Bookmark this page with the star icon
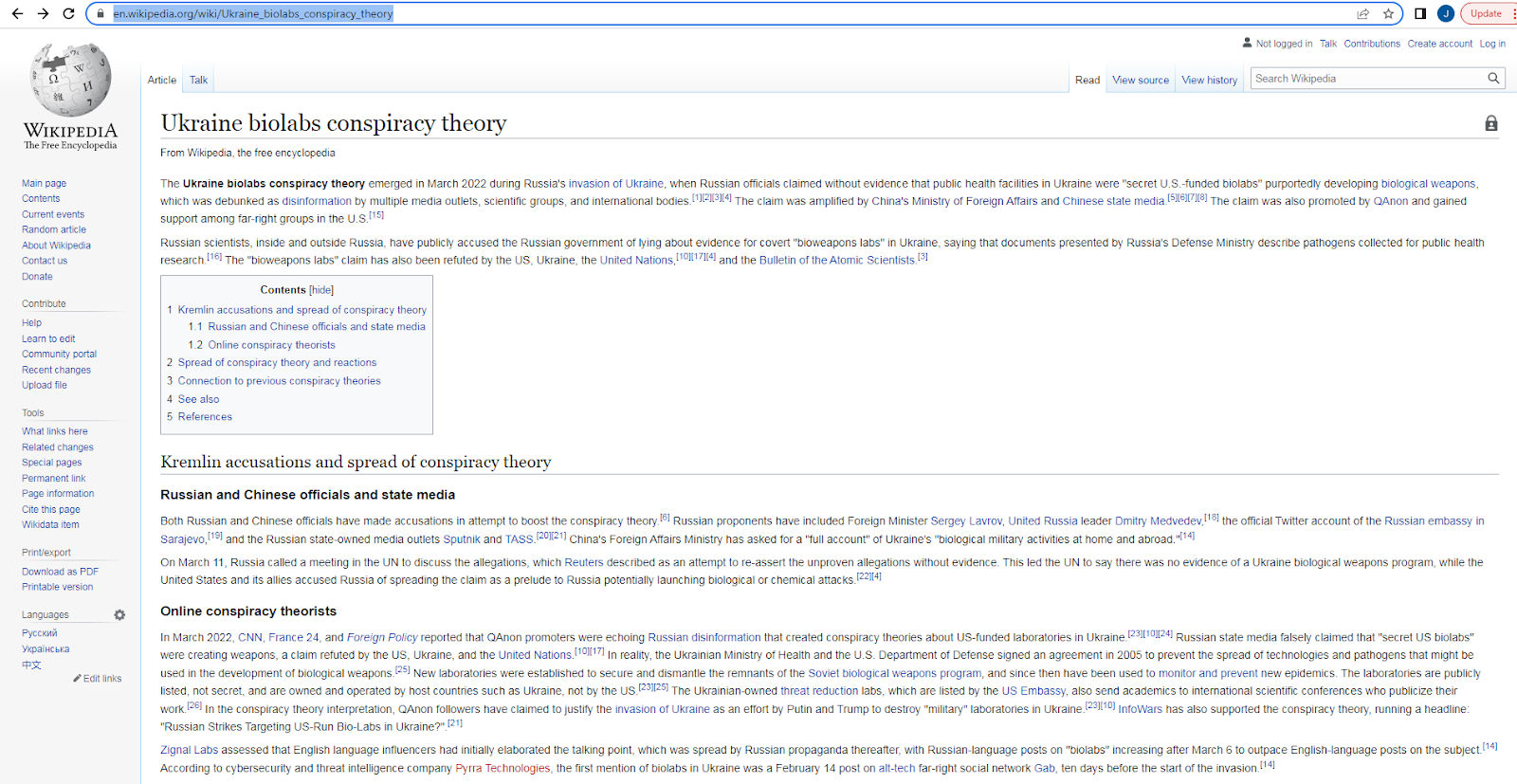 tap(1388, 13)
